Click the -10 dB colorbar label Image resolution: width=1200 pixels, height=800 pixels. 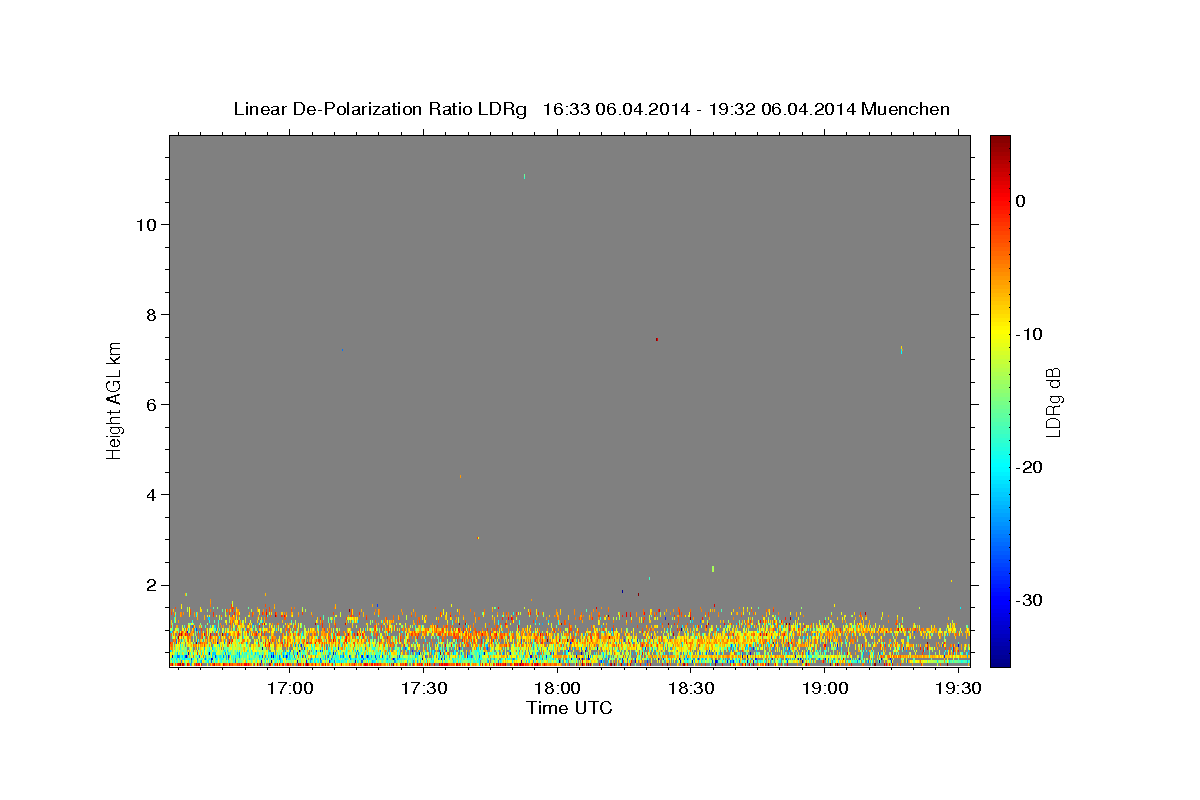[x=1030, y=334]
